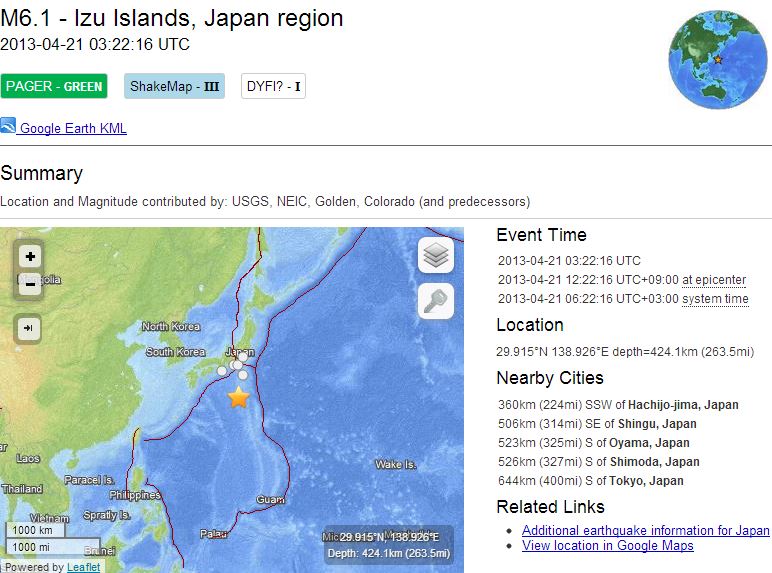
Task: Click the Google Earth KML icon
Action: [x=8, y=126]
